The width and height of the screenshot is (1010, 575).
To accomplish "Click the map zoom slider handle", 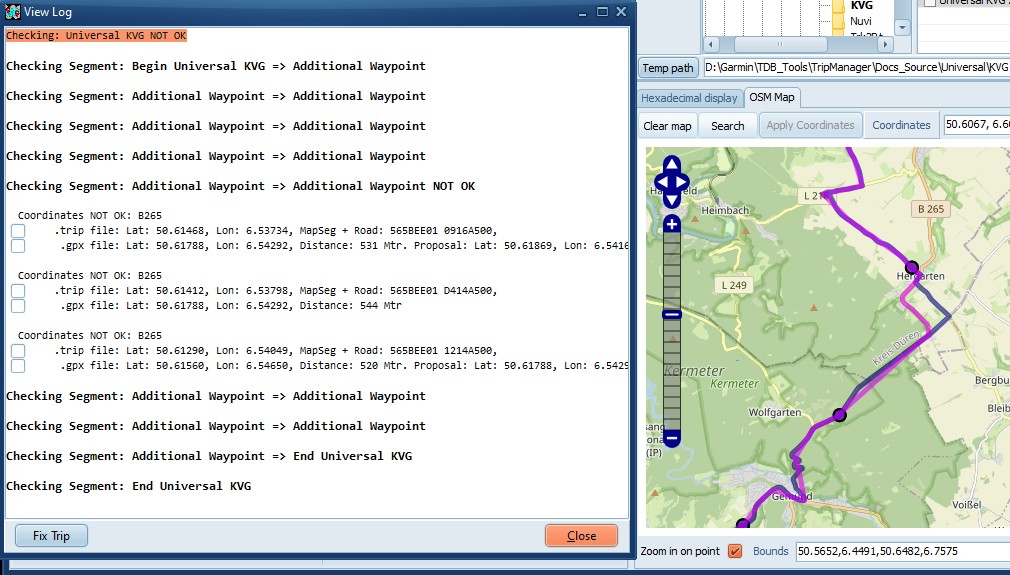I will coord(672,314).
